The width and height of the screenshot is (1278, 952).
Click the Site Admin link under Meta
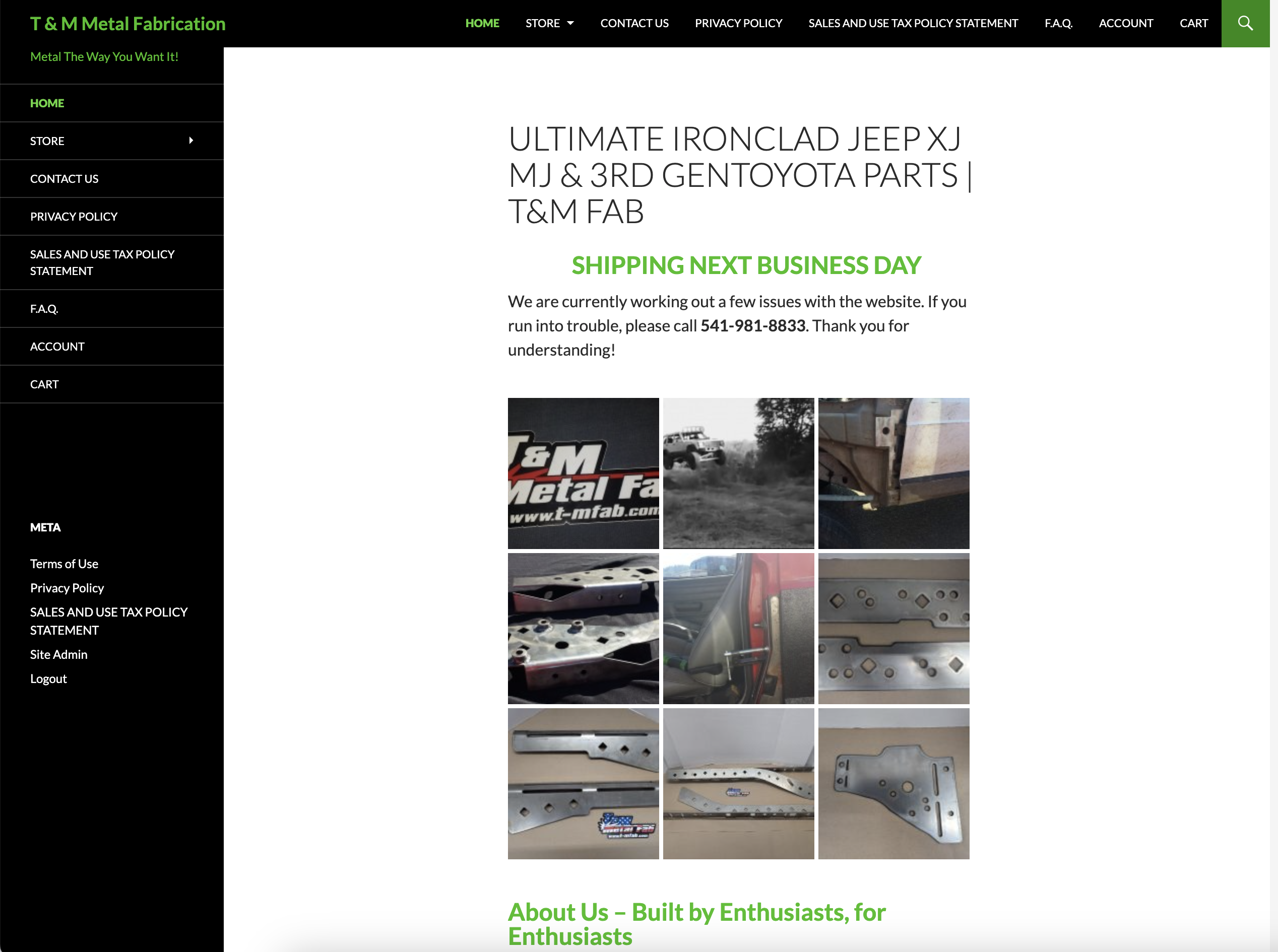(59, 654)
